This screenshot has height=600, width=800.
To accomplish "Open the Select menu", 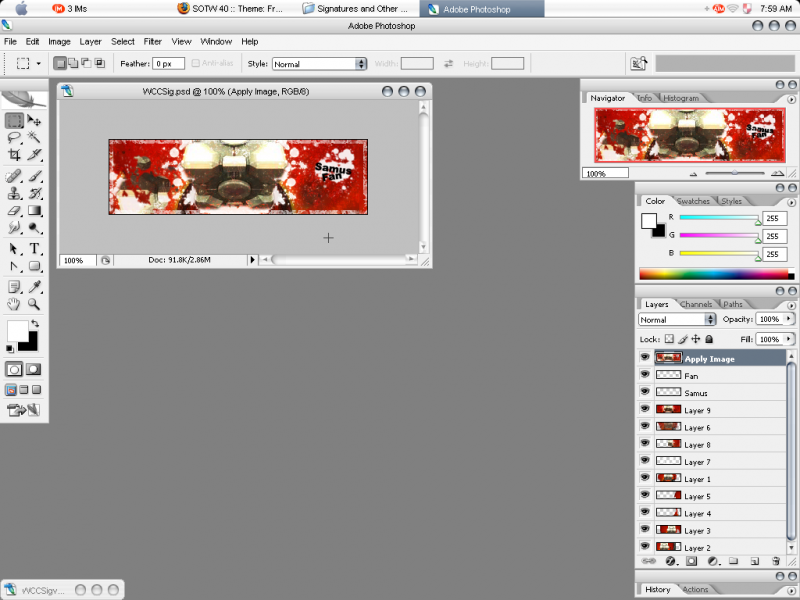I will [x=122, y=42].
